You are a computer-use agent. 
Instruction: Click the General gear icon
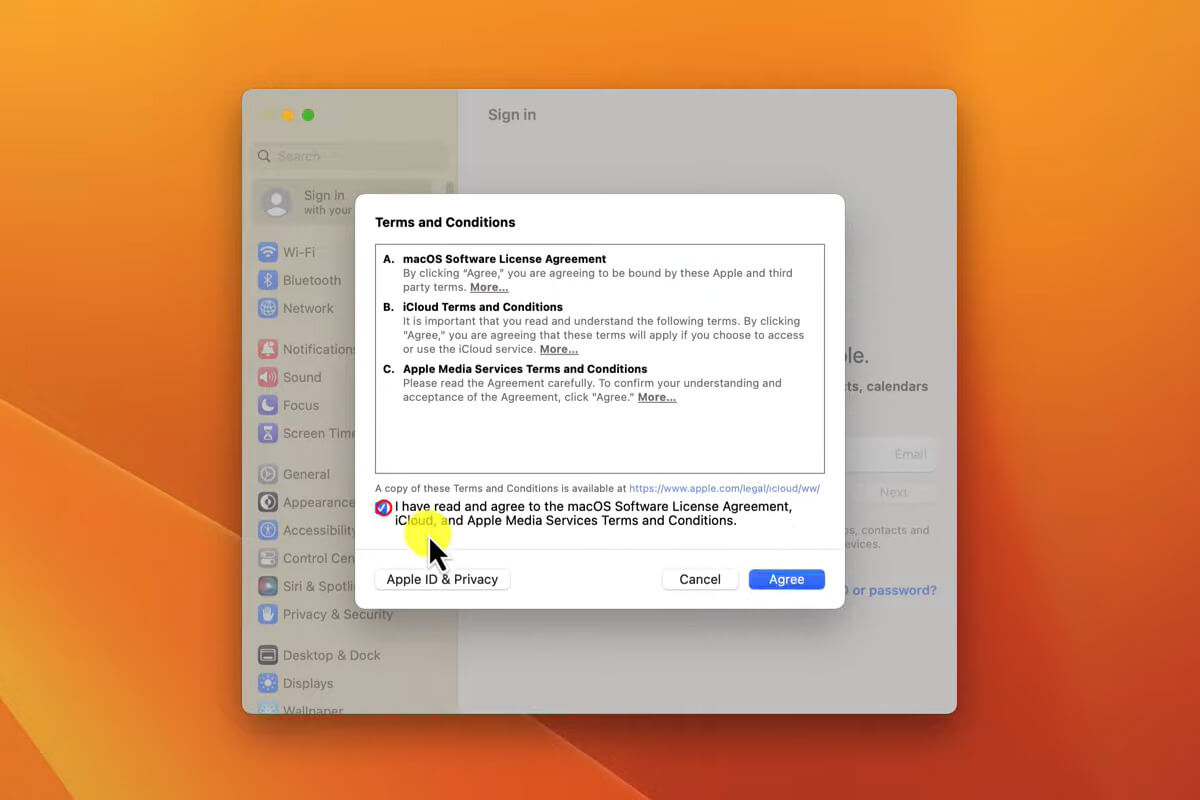pyautogui.click(x=267, y=474)
